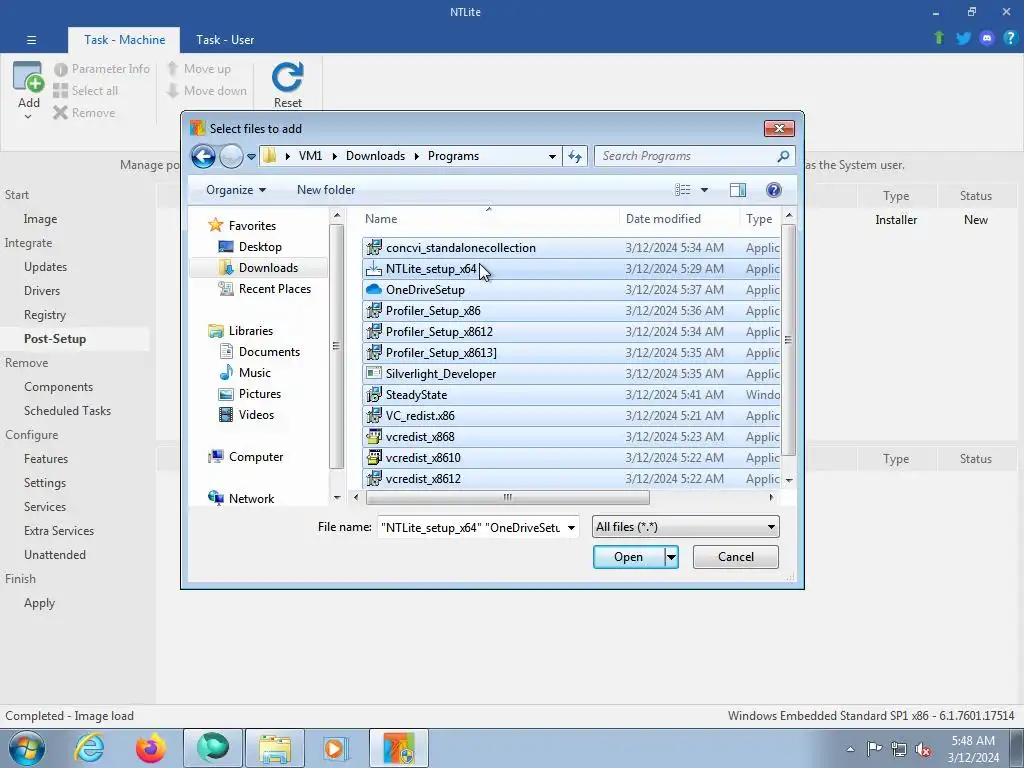Click the search magnifier icon

tap(783, 156)
